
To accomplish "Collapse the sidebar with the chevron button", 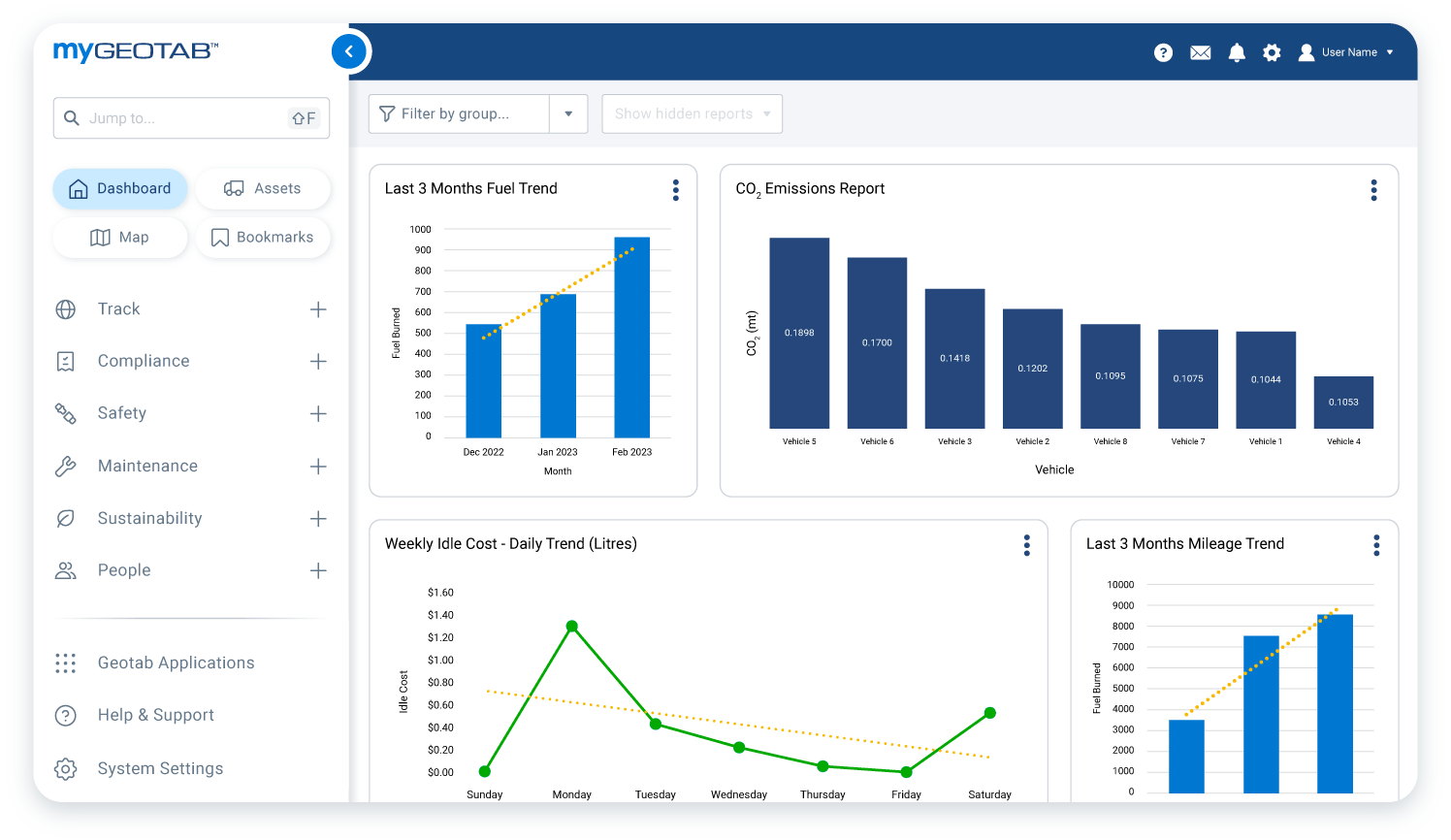I will coord(349,51).
